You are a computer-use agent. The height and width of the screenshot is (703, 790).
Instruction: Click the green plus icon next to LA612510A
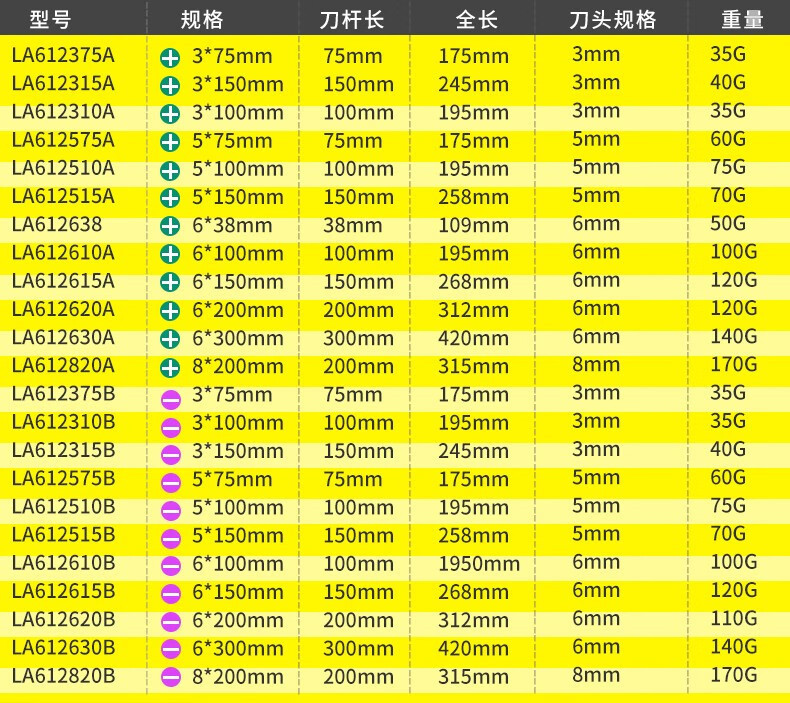170,170
